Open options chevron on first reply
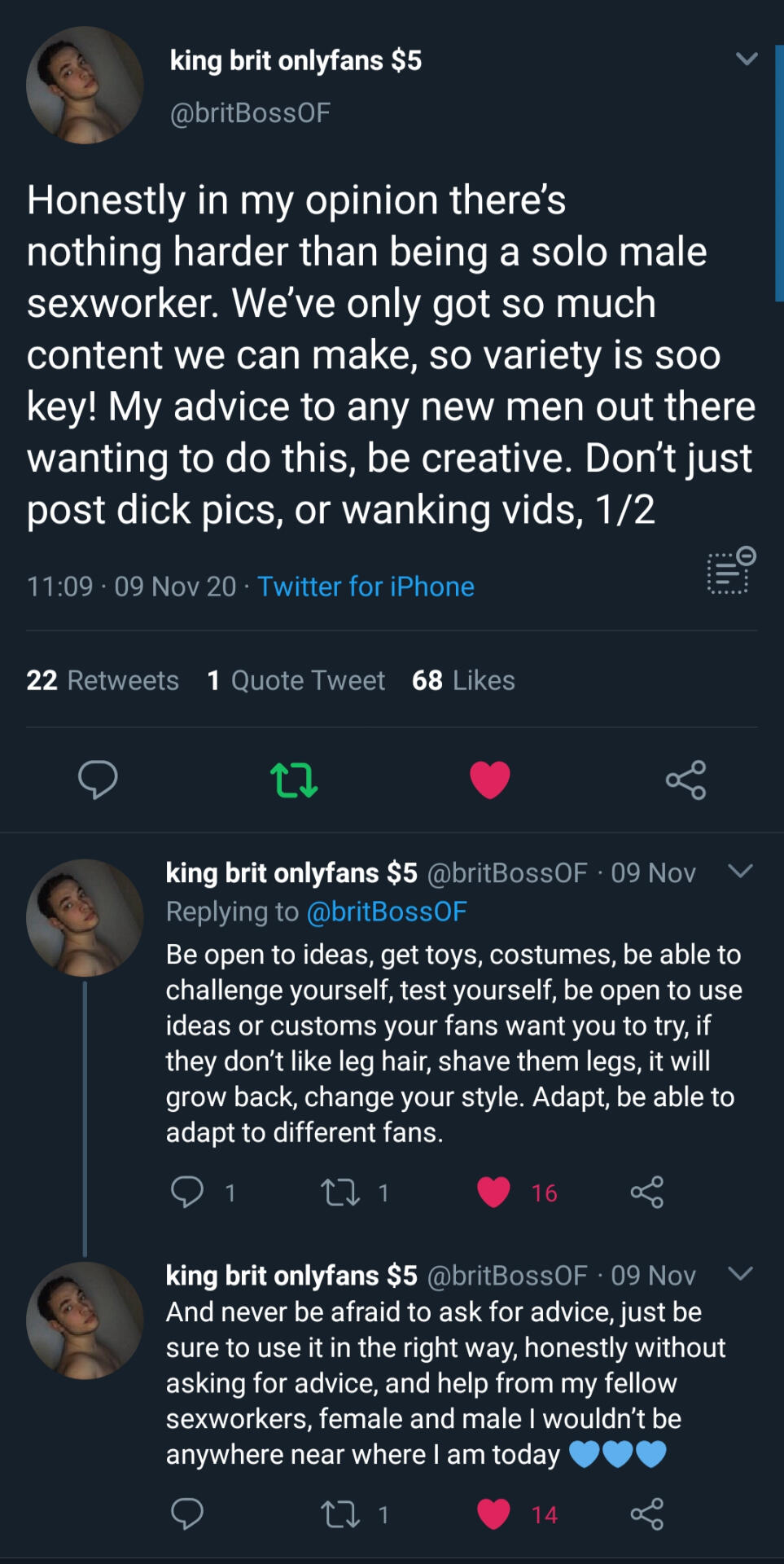This screenshot has width=784, height=1564. point(740,871)
